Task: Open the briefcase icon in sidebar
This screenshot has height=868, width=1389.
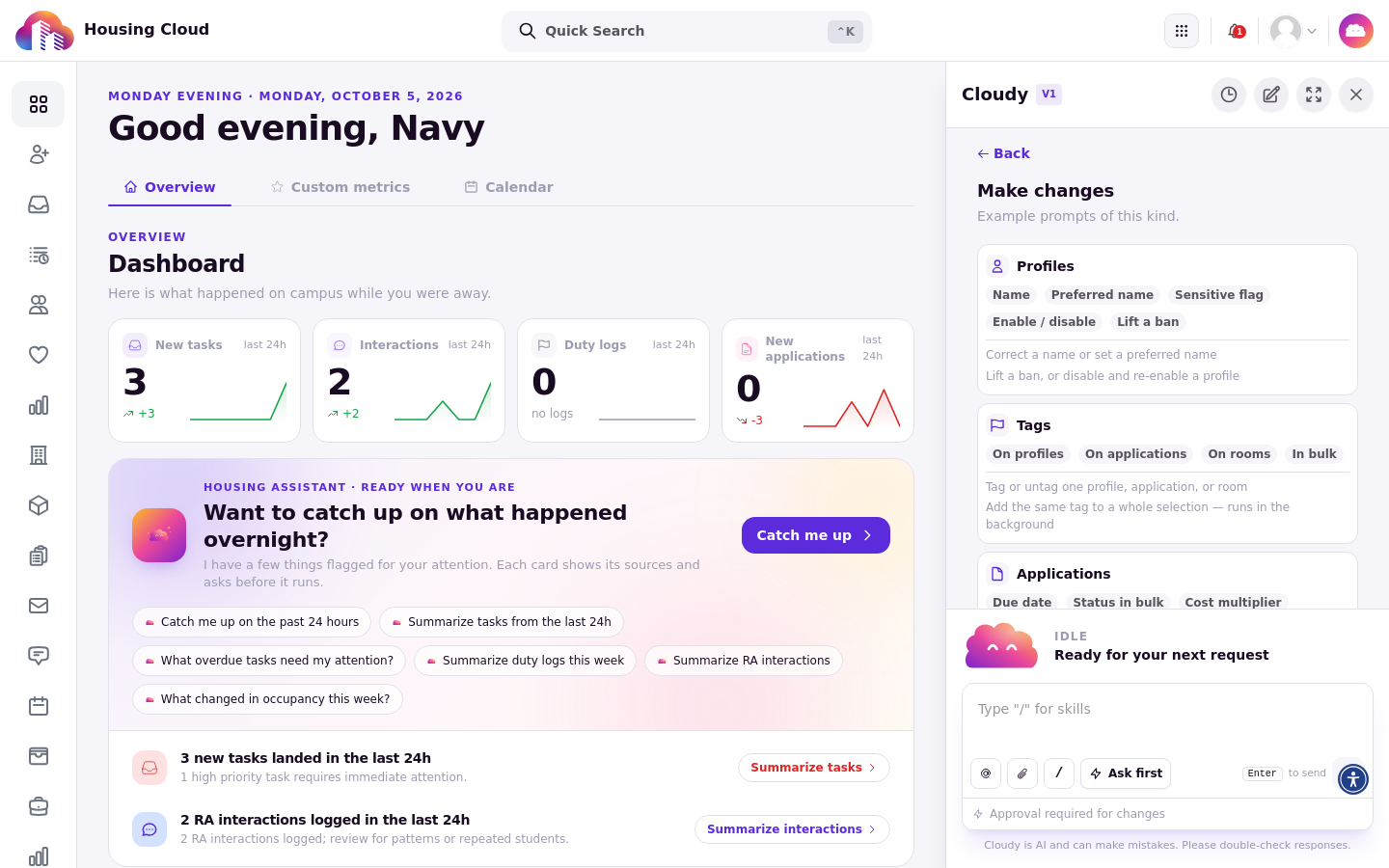Action: click(39, 806)
